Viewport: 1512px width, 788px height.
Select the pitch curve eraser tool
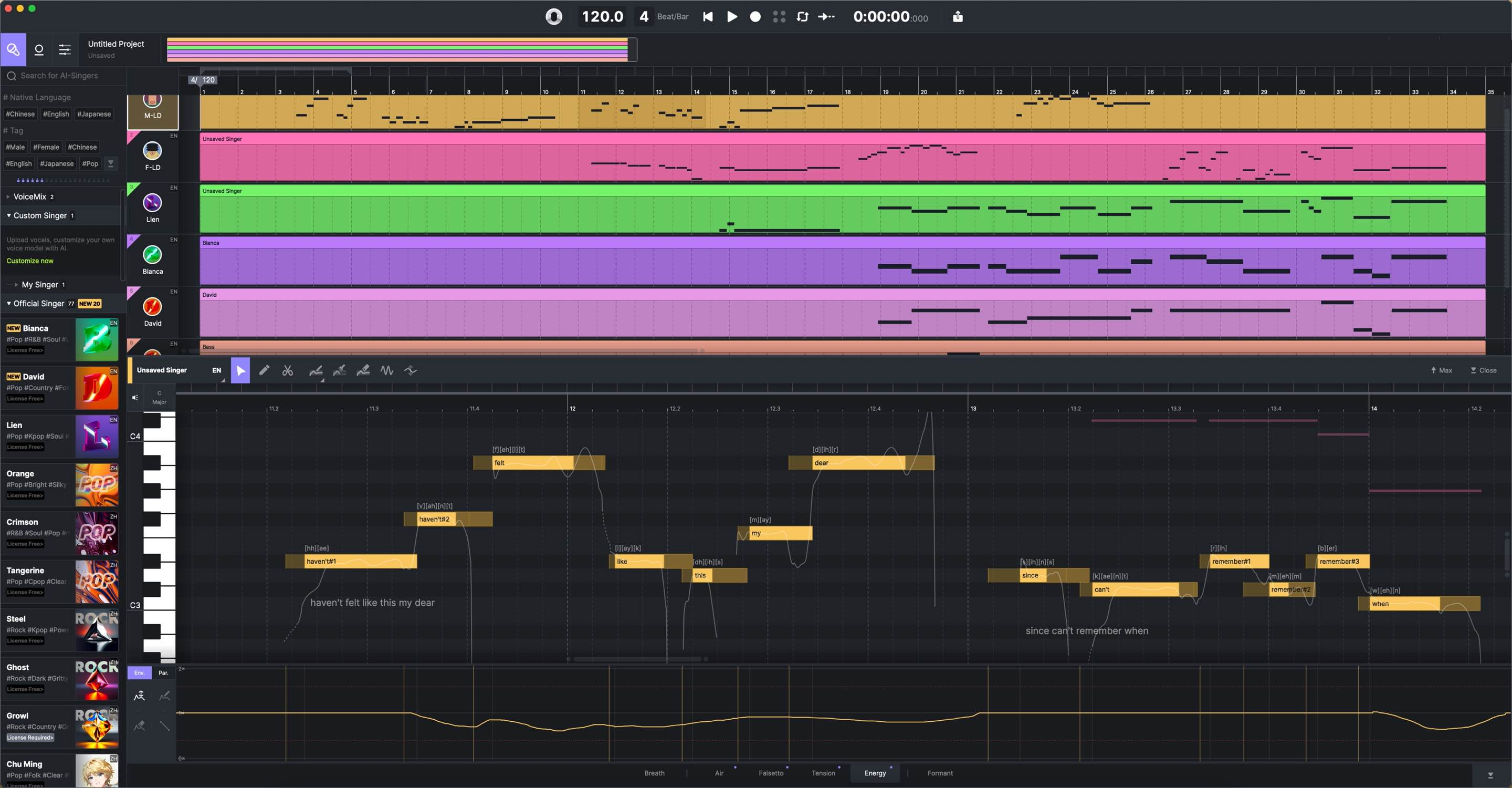363,370
